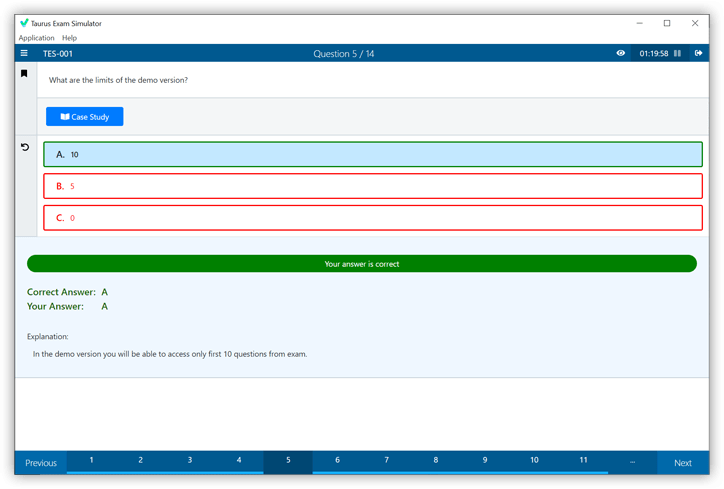This screenshot has width=724, height=489.
Task: Click the question text about demo limits
Action: click(x=118, y=80)
